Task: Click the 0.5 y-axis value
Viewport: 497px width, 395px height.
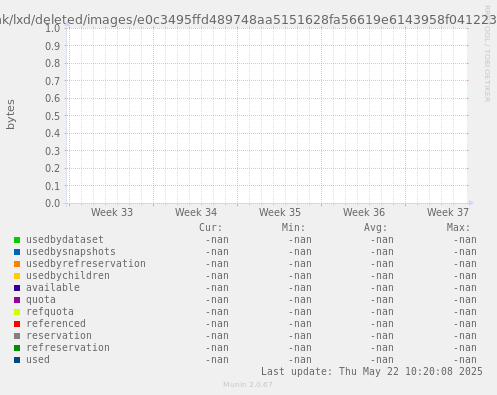Action: 53,116
